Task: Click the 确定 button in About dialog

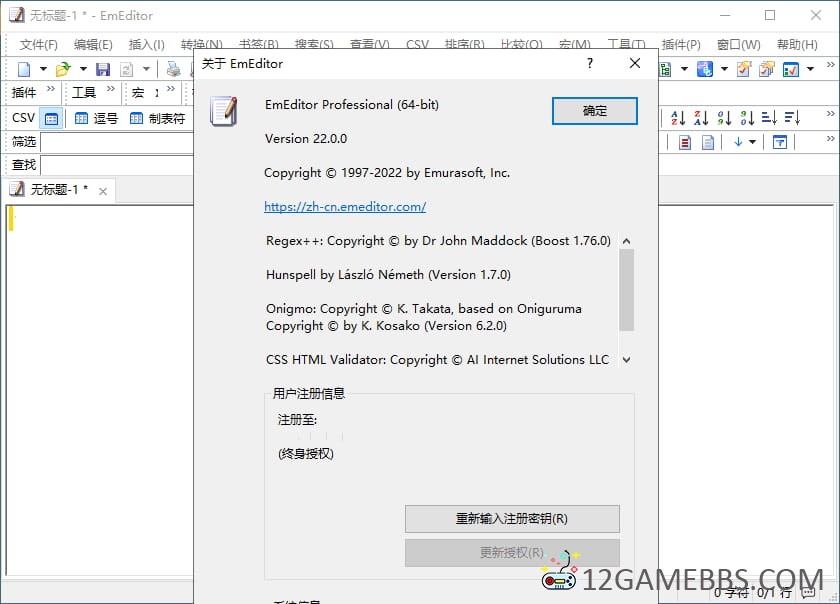Action: coord(595,111)
